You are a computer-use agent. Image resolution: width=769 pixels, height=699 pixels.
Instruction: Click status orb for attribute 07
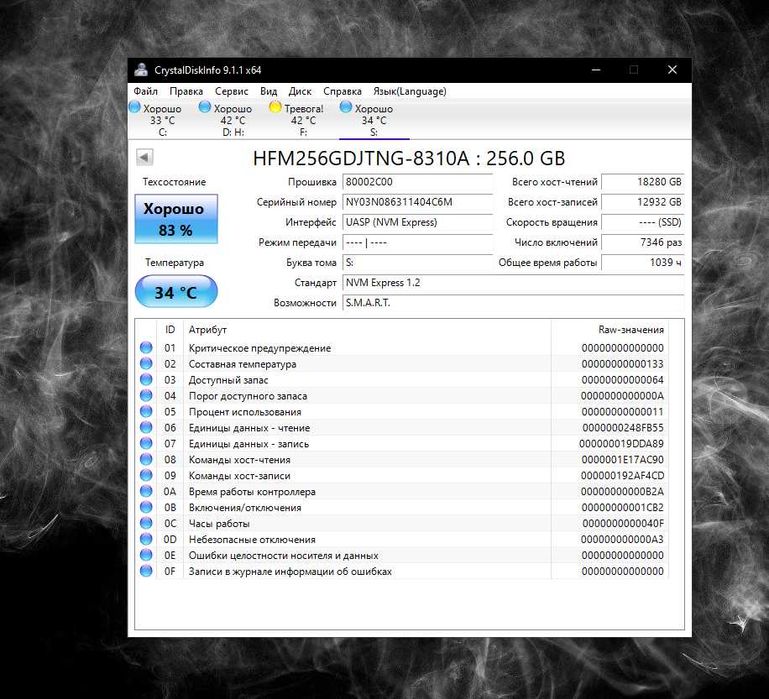pos(146,443)
